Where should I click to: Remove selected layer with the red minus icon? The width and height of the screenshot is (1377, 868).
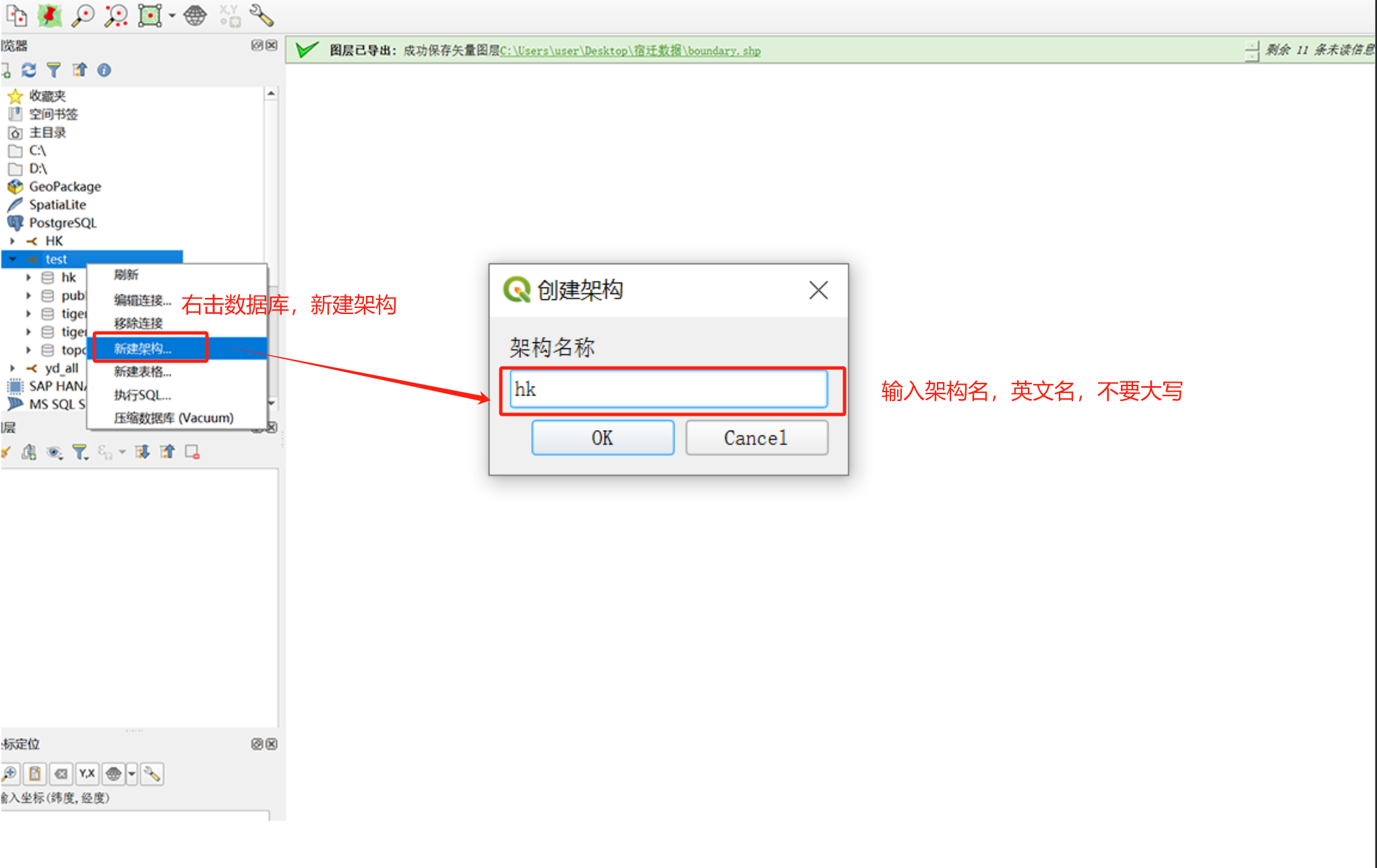(192, 452)
